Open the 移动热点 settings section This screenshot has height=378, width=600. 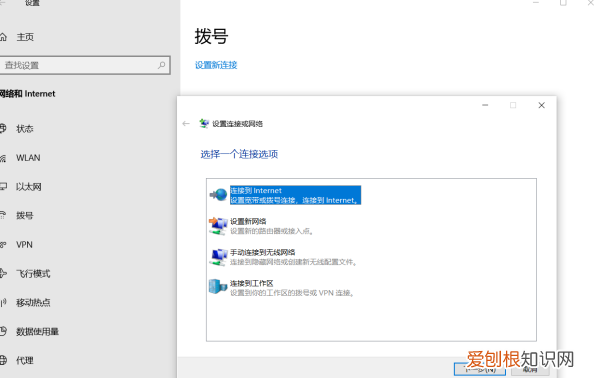coord(33,302)
